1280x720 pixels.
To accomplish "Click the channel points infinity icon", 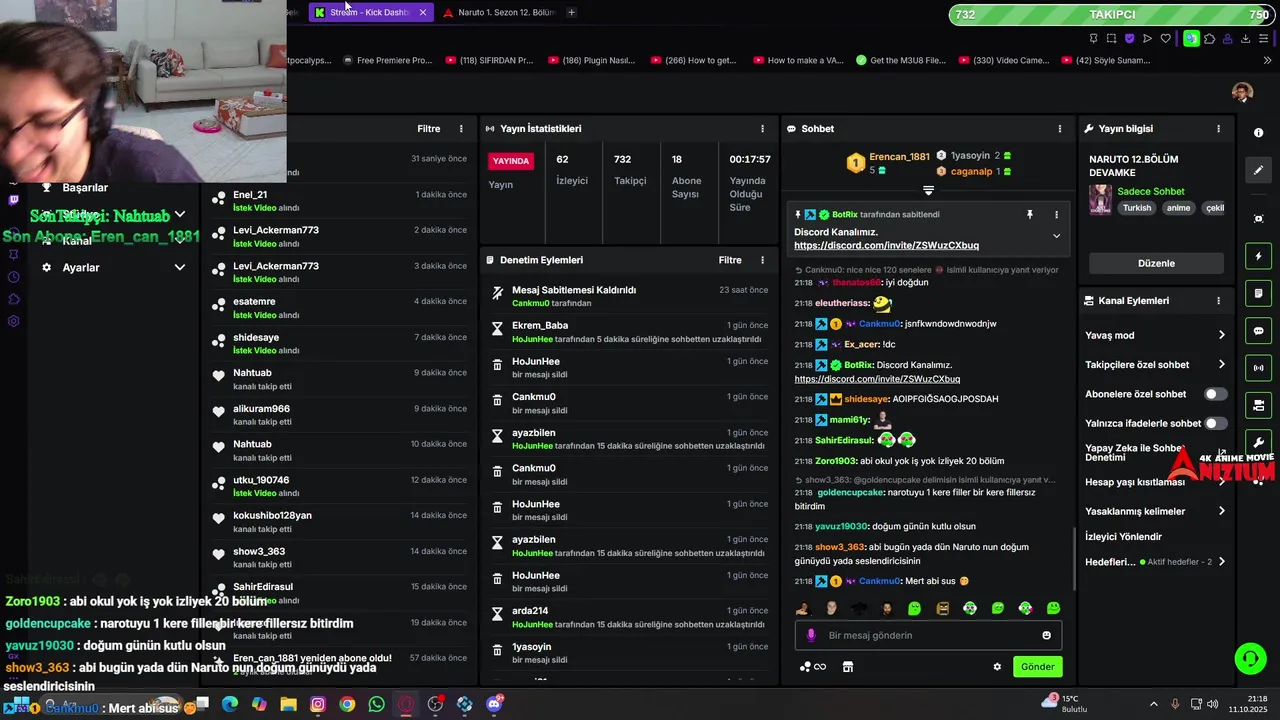I will pos(814,667).
